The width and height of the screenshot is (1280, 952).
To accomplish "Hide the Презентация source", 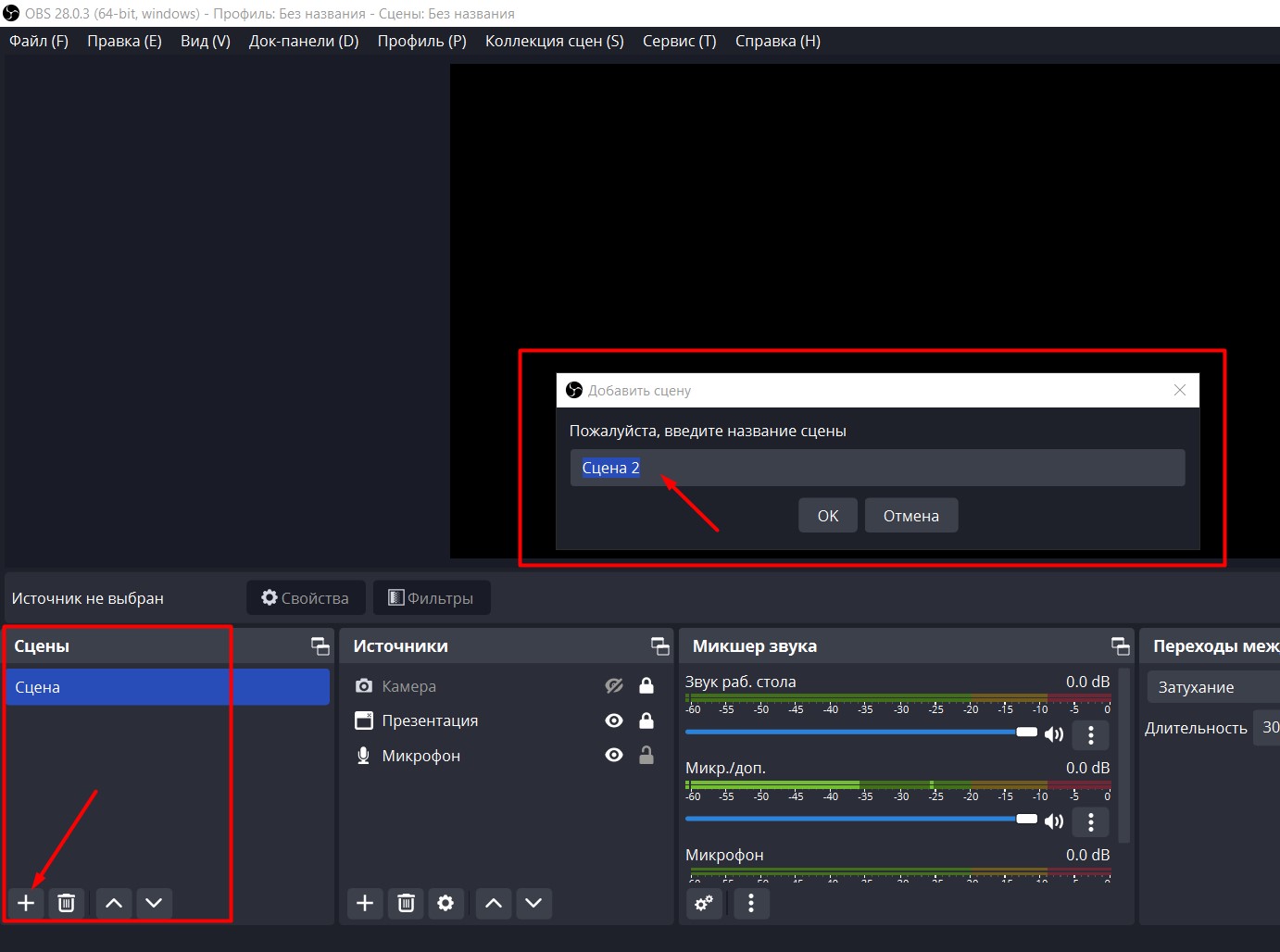I will click(x=613, y=720).
